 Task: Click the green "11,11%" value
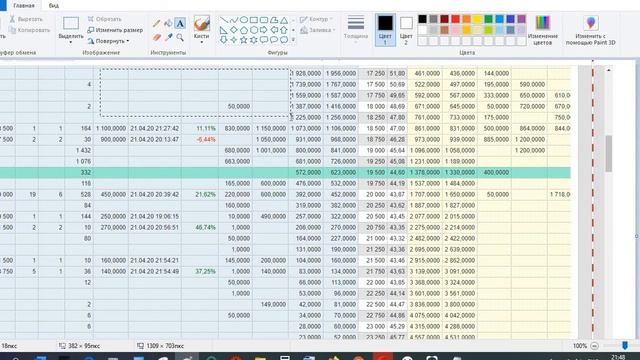coord(206,128)
